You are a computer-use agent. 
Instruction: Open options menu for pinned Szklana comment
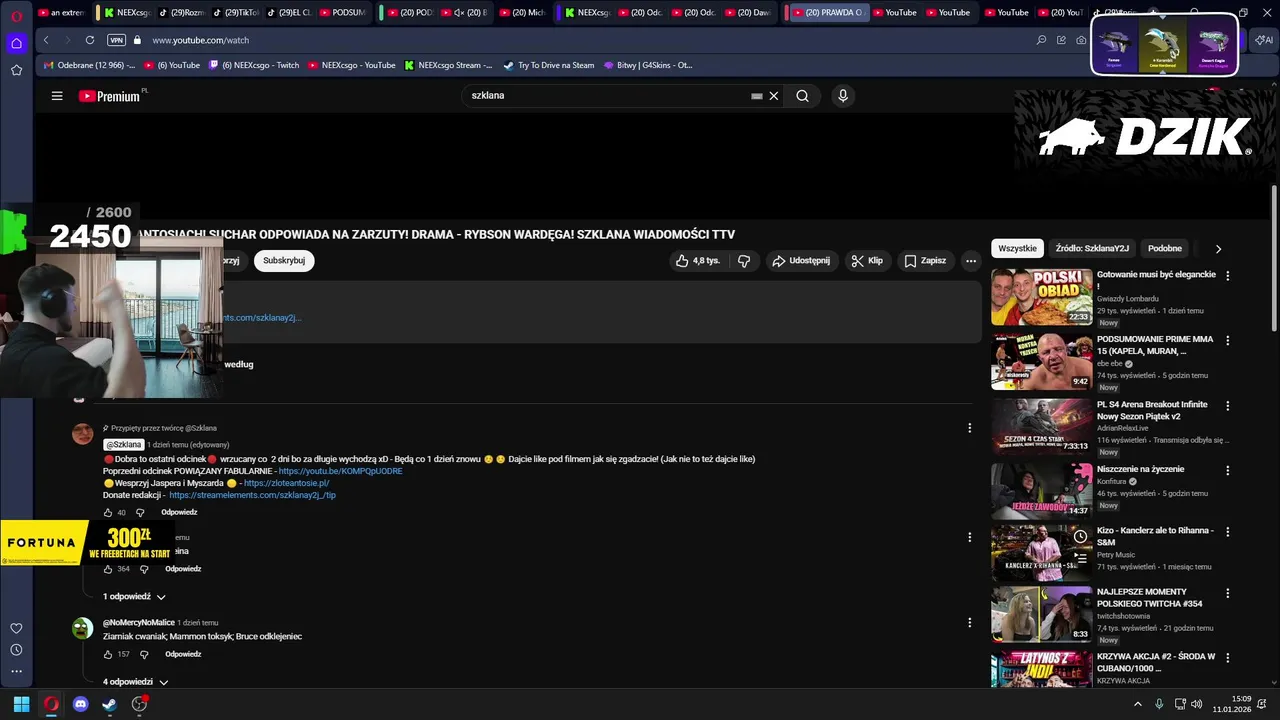coord(969,428)
